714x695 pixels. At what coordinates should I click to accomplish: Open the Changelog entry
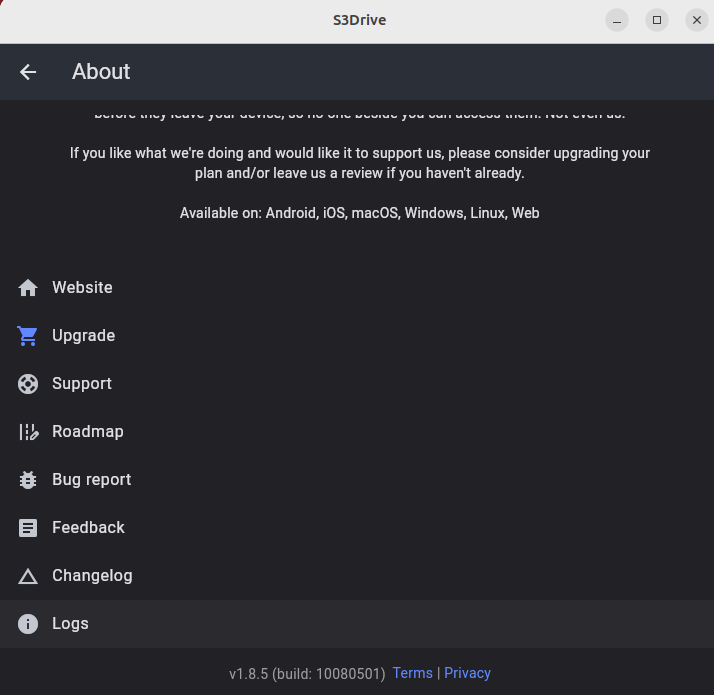tap(357, 576)
